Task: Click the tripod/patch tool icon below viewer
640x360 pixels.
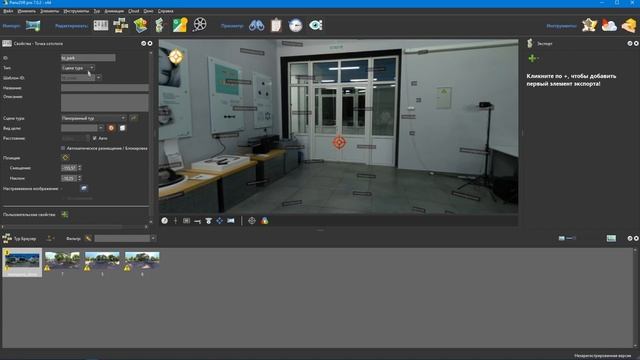Action: coord(209,221)
